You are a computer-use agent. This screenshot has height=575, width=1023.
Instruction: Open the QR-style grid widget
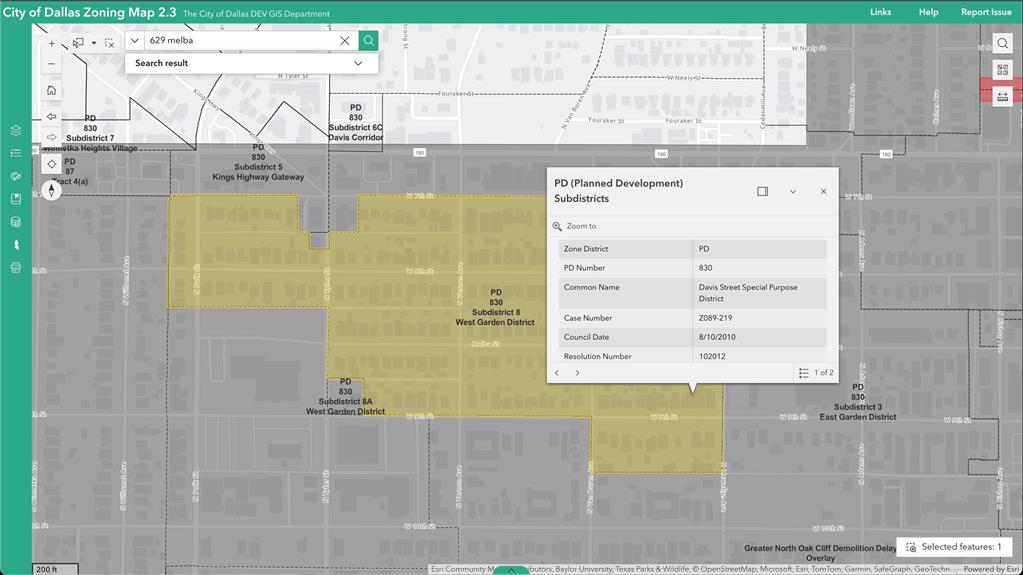pyautogui.click(x=1003, y=70)
